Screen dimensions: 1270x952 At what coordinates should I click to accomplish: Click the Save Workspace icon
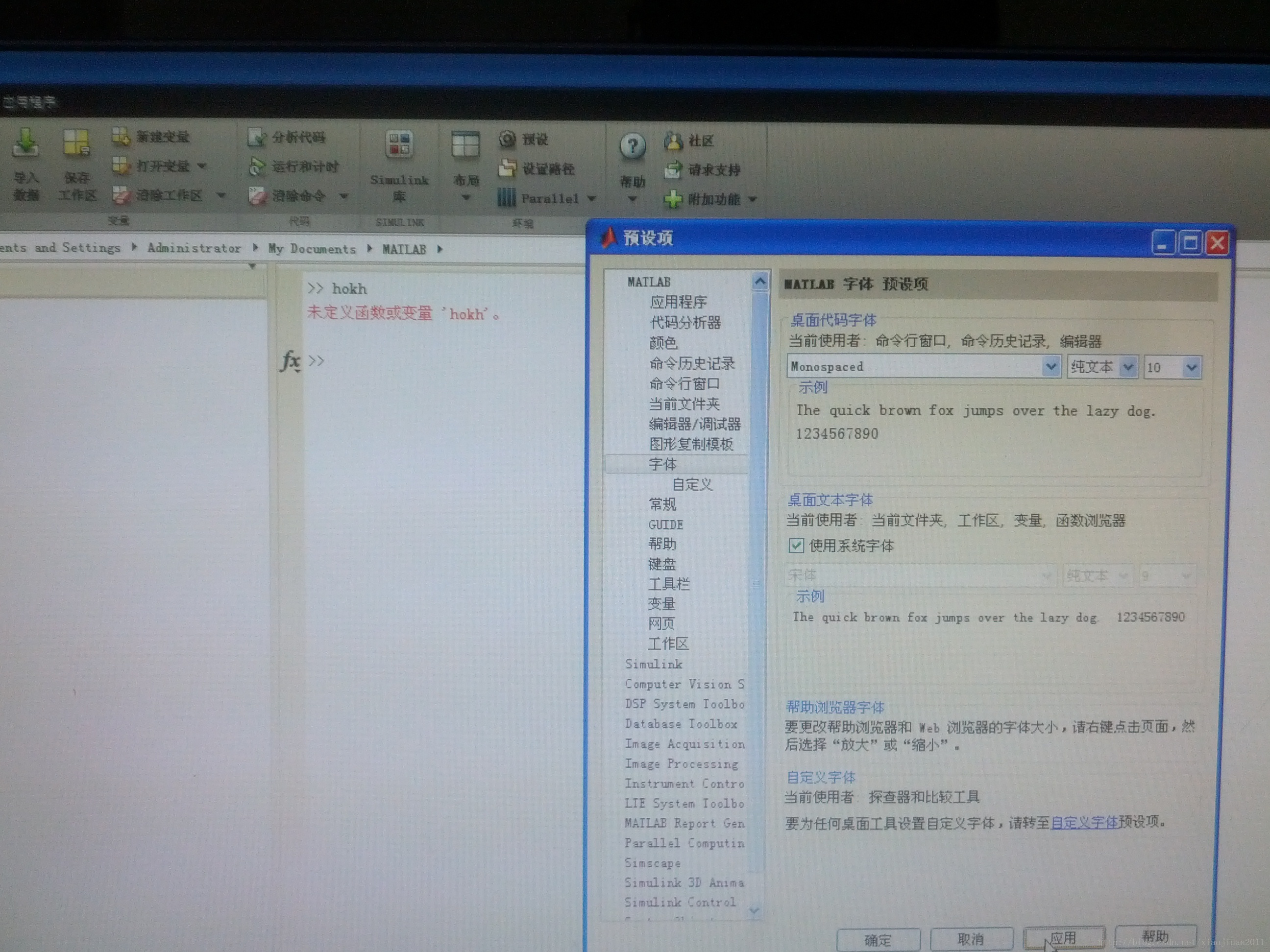point(76,143)
